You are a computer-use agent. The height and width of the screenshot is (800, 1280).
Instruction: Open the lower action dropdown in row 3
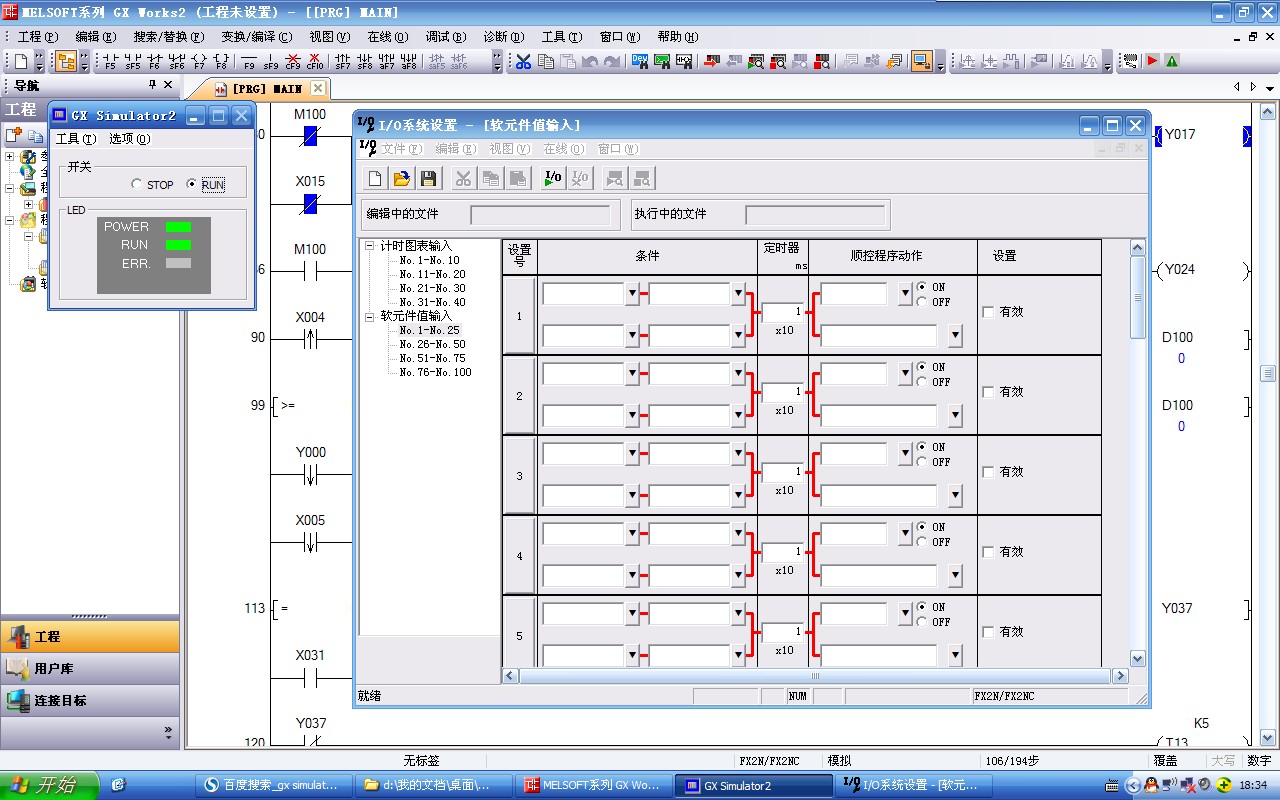click(x=955, y=495)
